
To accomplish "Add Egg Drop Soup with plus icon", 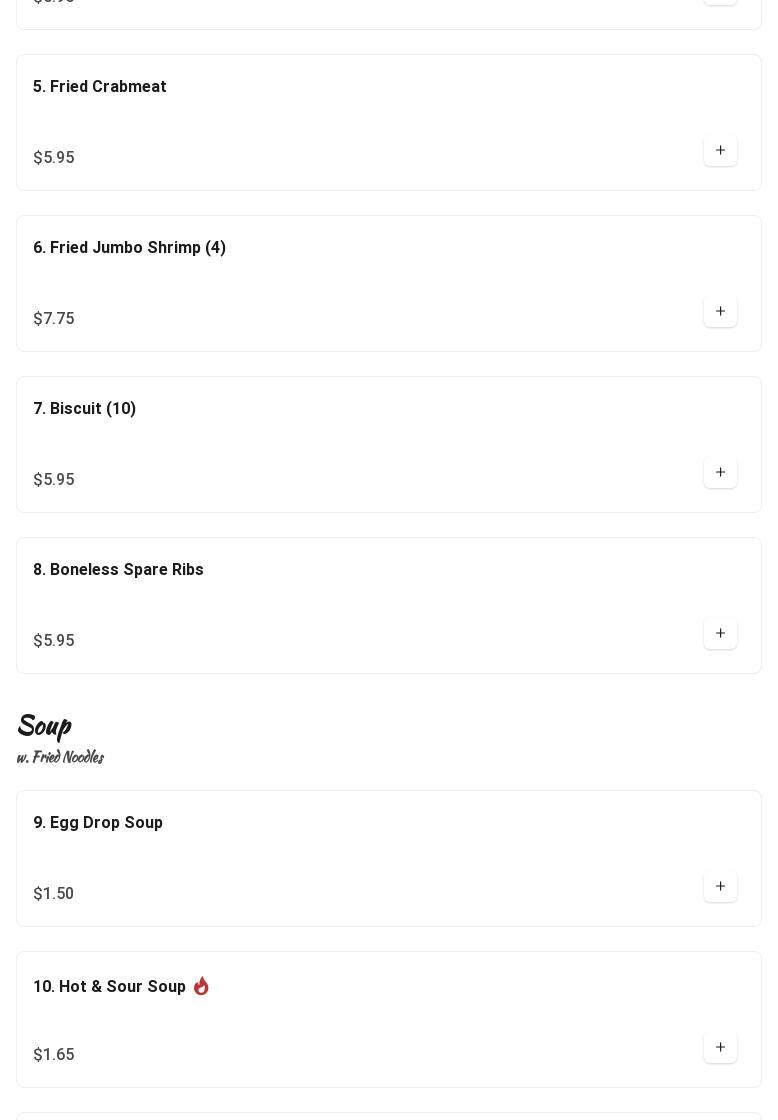I will coord(720,887).
